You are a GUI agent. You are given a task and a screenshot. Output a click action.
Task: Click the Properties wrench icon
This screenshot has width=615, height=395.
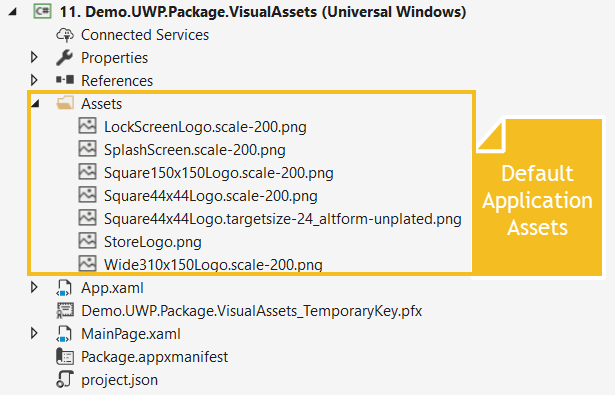[x=64, y=58]
